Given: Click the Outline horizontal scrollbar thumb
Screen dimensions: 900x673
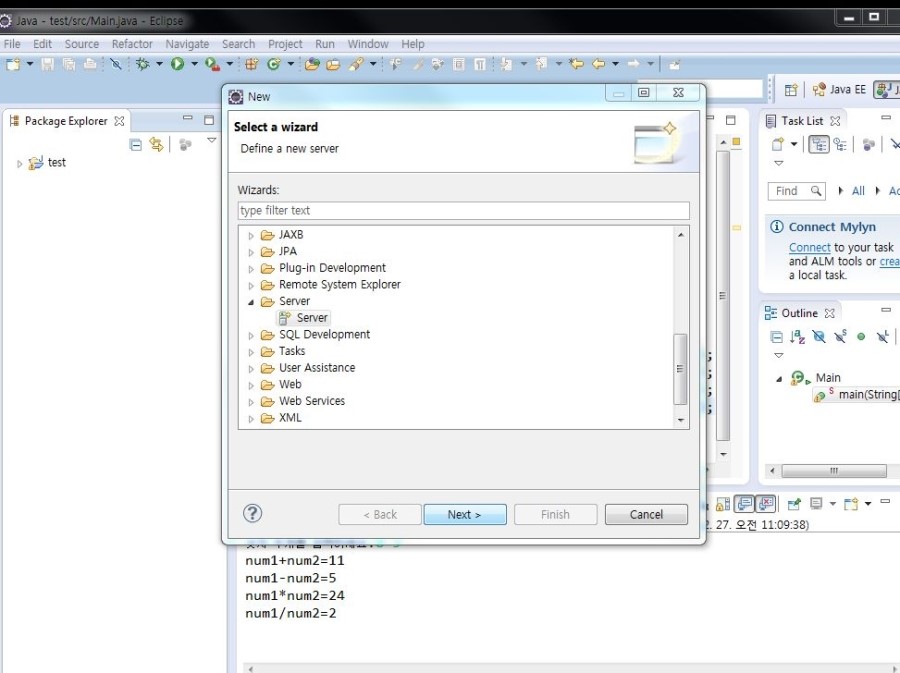Looking at the screenshot, I should 834,471.
